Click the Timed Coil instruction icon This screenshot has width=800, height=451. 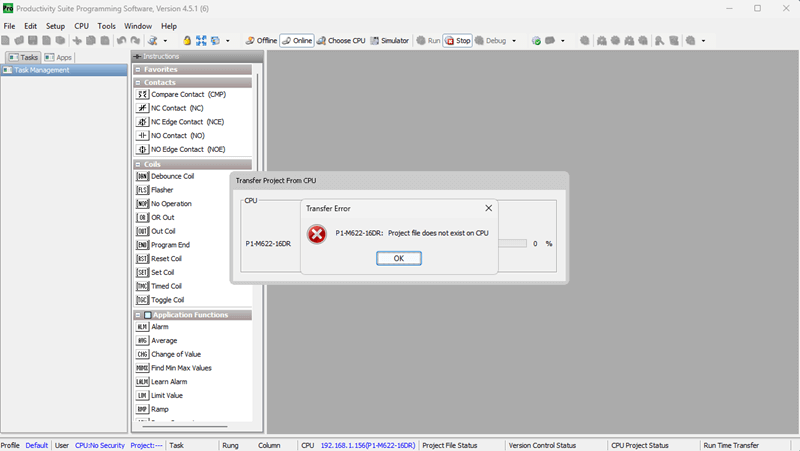[x=142, y=286]
